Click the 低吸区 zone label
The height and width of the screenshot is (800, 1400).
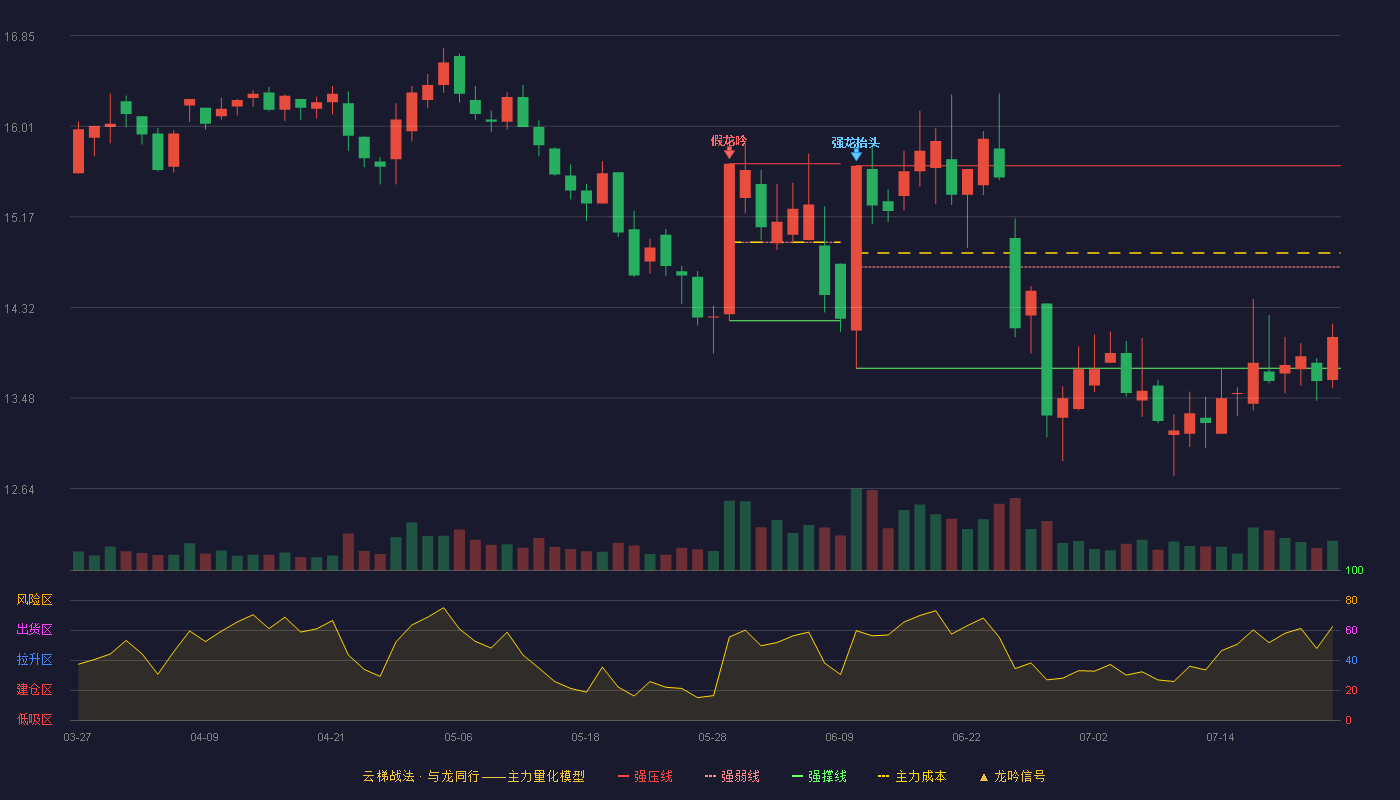[34, 719]
